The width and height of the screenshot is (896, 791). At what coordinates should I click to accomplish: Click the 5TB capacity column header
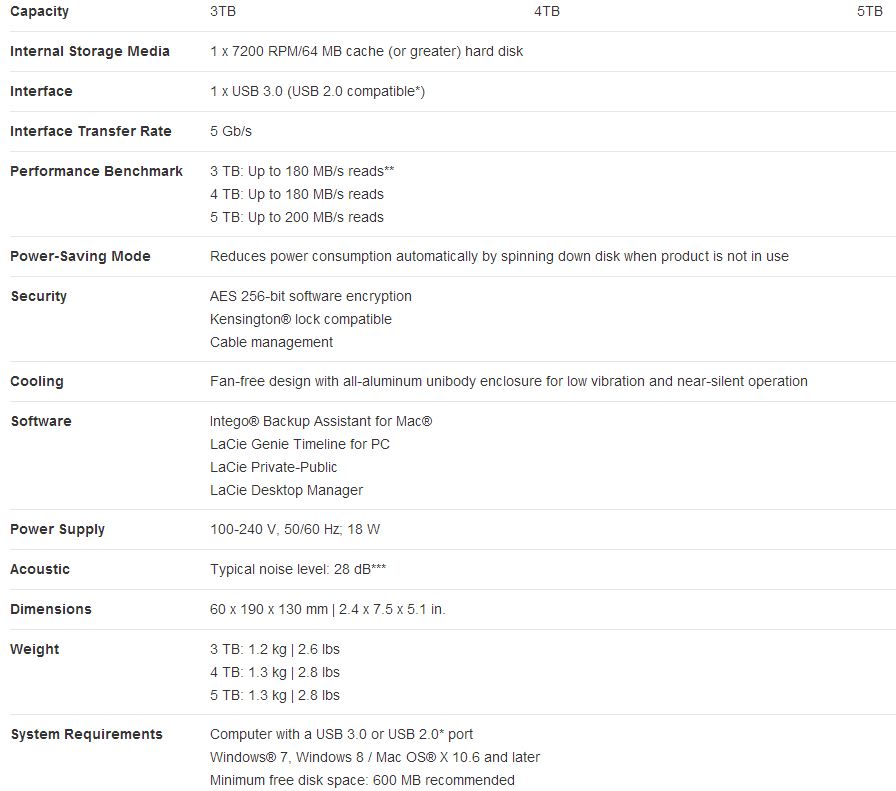[870, 11]
